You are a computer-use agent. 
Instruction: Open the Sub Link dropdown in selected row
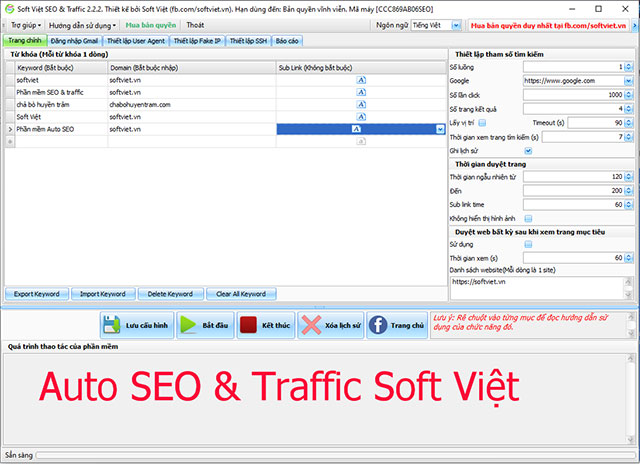pyautogui.click(x=440, y=129)
